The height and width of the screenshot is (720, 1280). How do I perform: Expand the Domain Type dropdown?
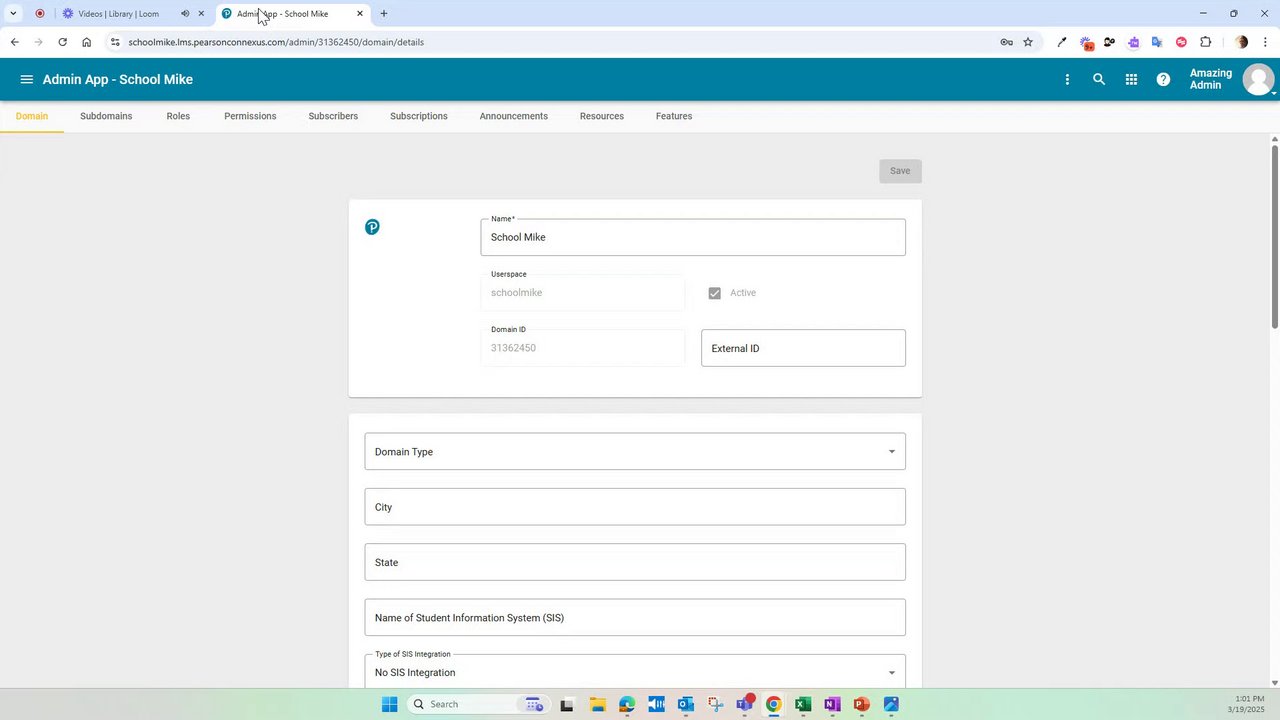[x=635, y=452]
